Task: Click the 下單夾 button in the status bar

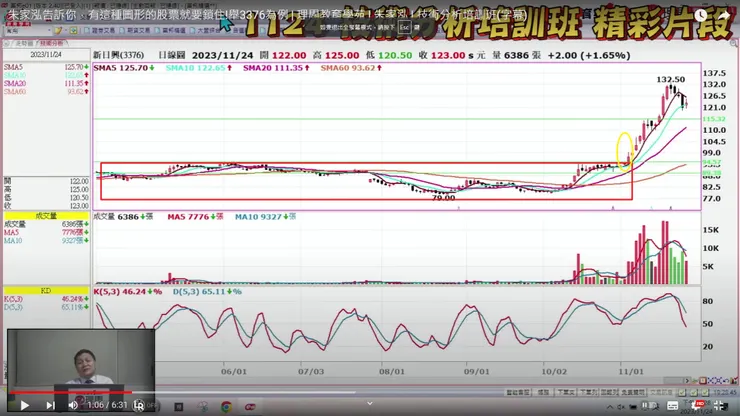Action: [x=565, y=392]
